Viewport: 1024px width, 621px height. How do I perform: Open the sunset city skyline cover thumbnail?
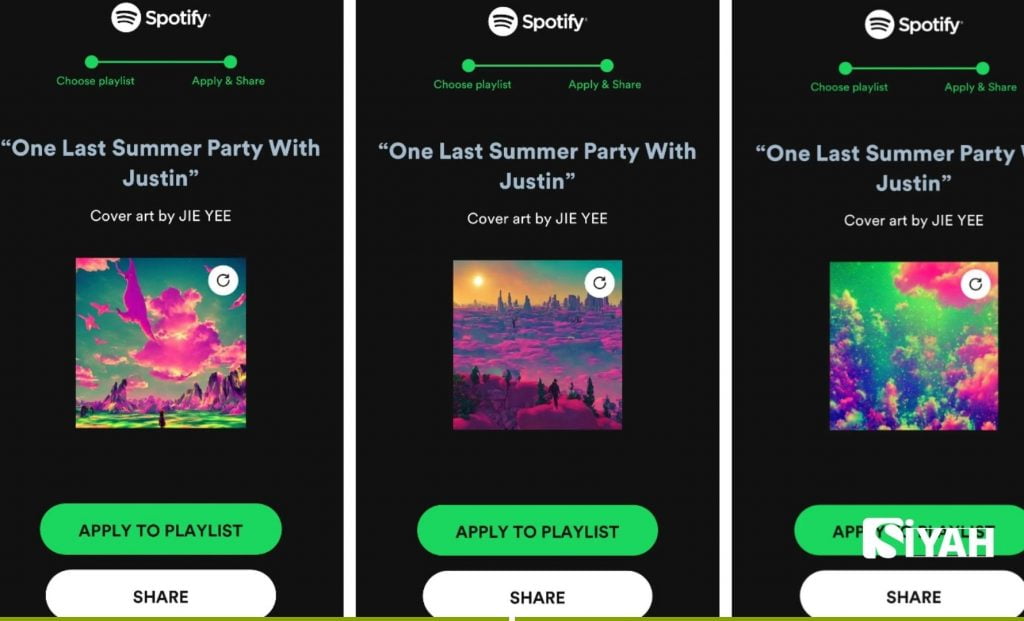coord(537,345)
